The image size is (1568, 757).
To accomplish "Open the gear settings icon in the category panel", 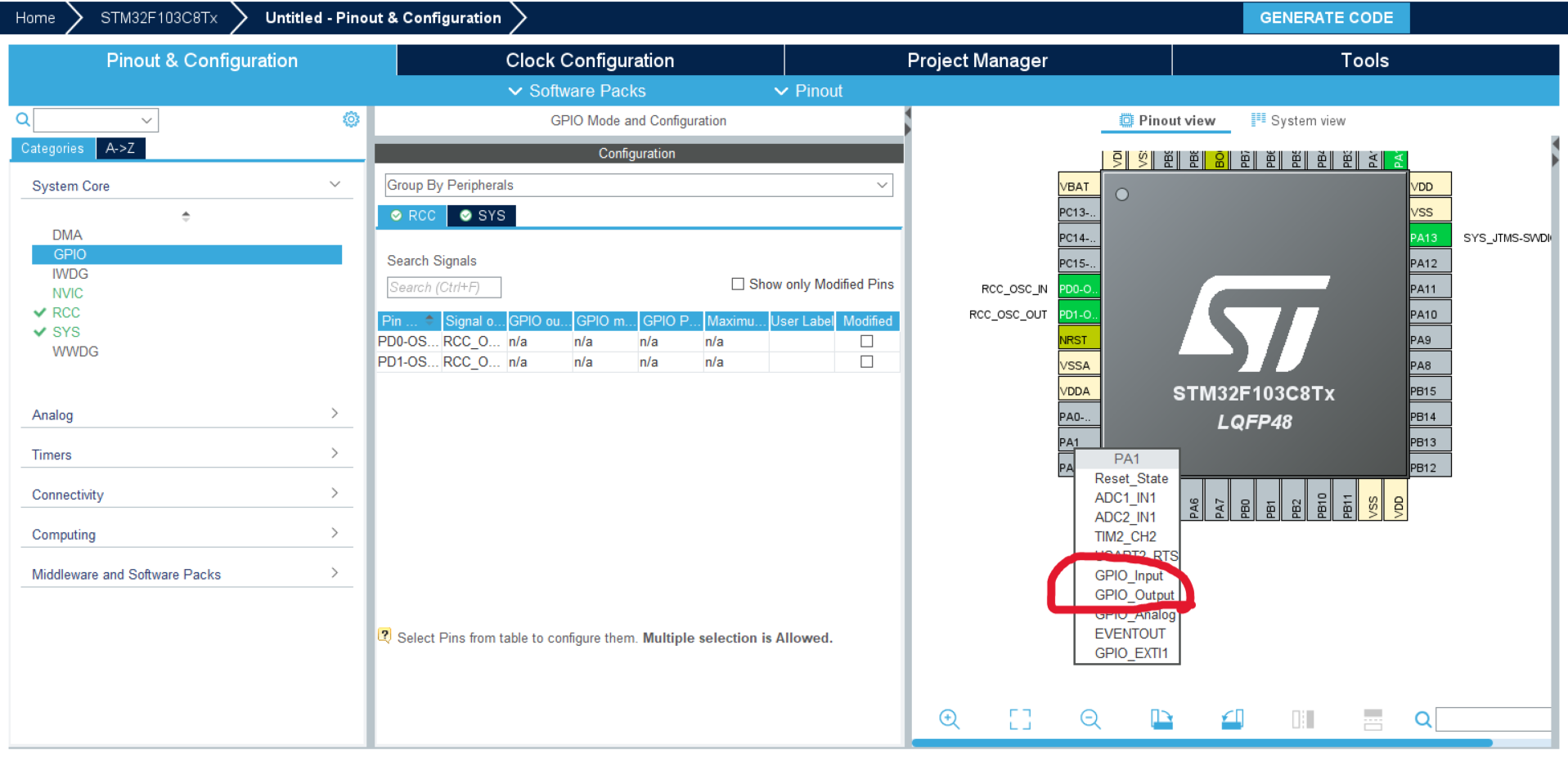I will coord(351,119).
